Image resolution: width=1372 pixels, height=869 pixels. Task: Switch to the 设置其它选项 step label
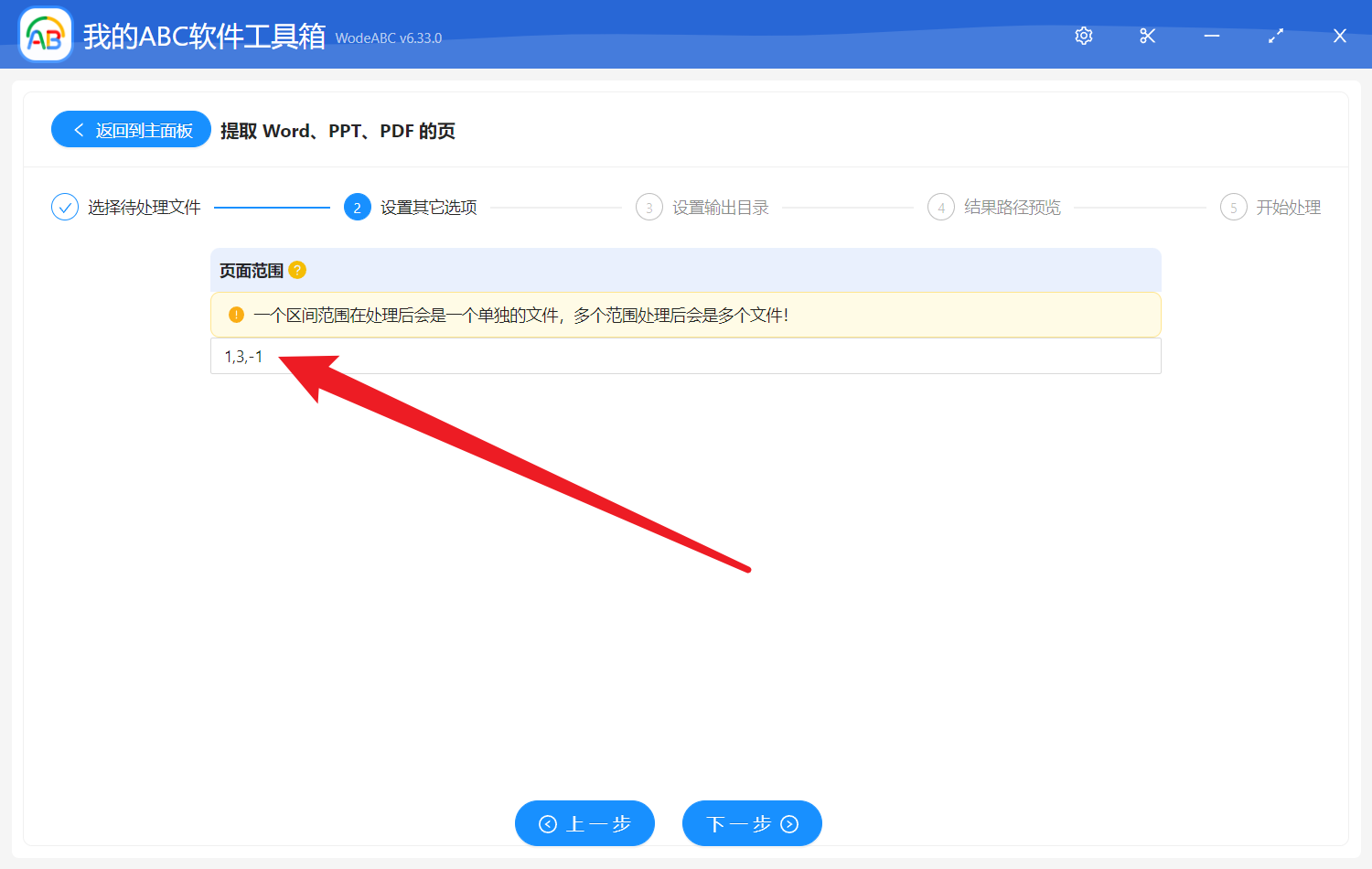click(x=429, y=207)
